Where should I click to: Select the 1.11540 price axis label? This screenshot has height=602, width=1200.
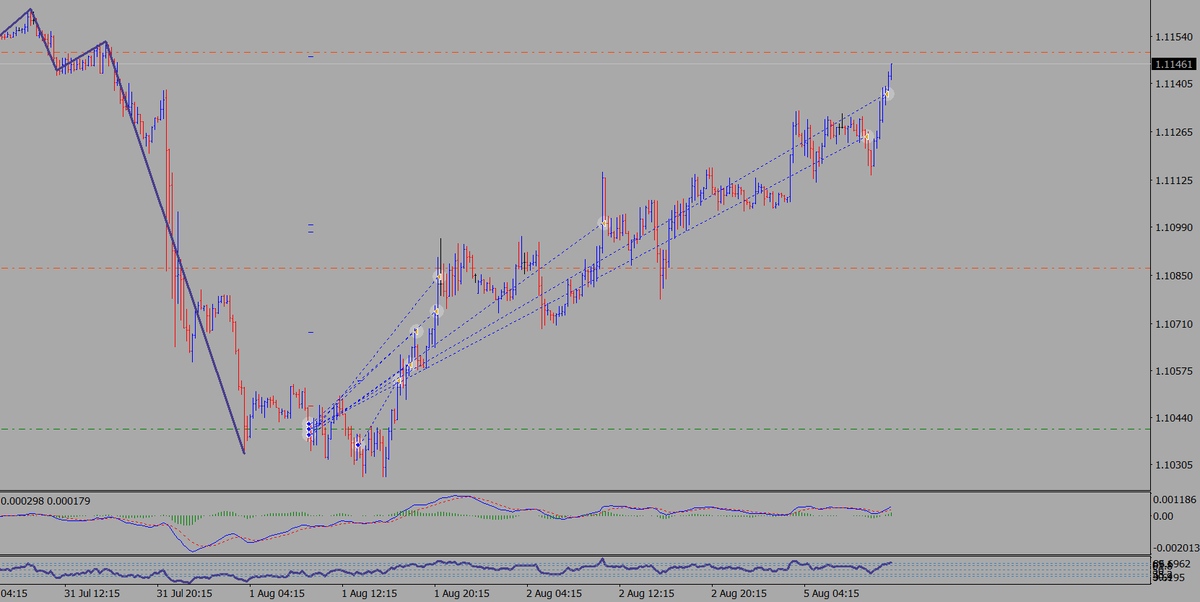[1172, 37]
